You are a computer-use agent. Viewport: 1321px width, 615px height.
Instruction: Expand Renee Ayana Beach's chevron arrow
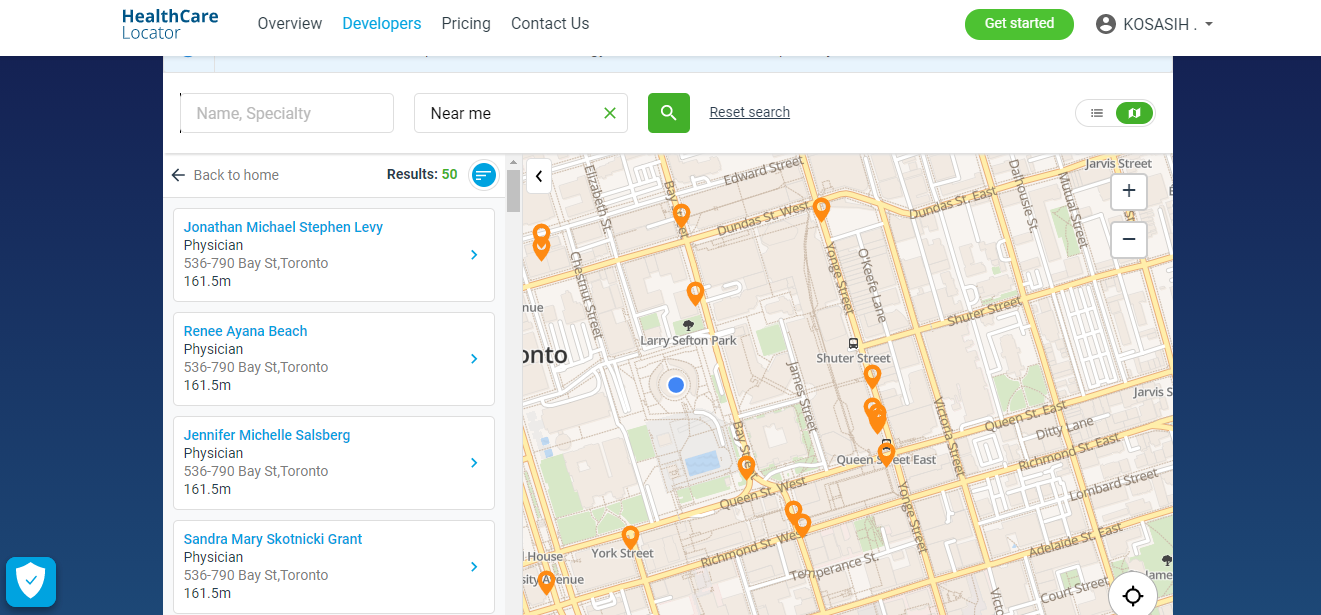tap(474, 359)
